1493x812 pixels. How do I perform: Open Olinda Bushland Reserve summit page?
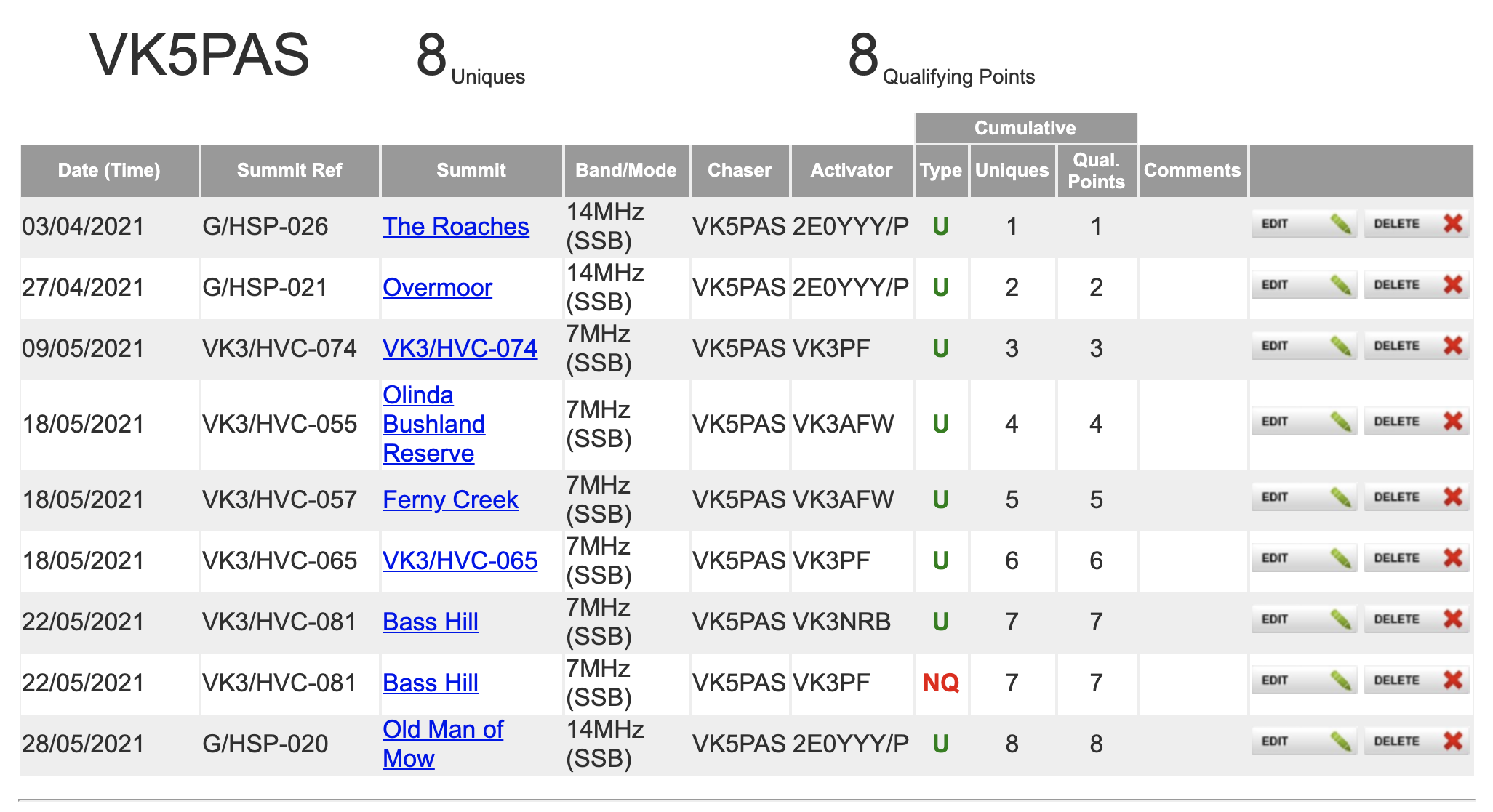[x=433, y=425]
